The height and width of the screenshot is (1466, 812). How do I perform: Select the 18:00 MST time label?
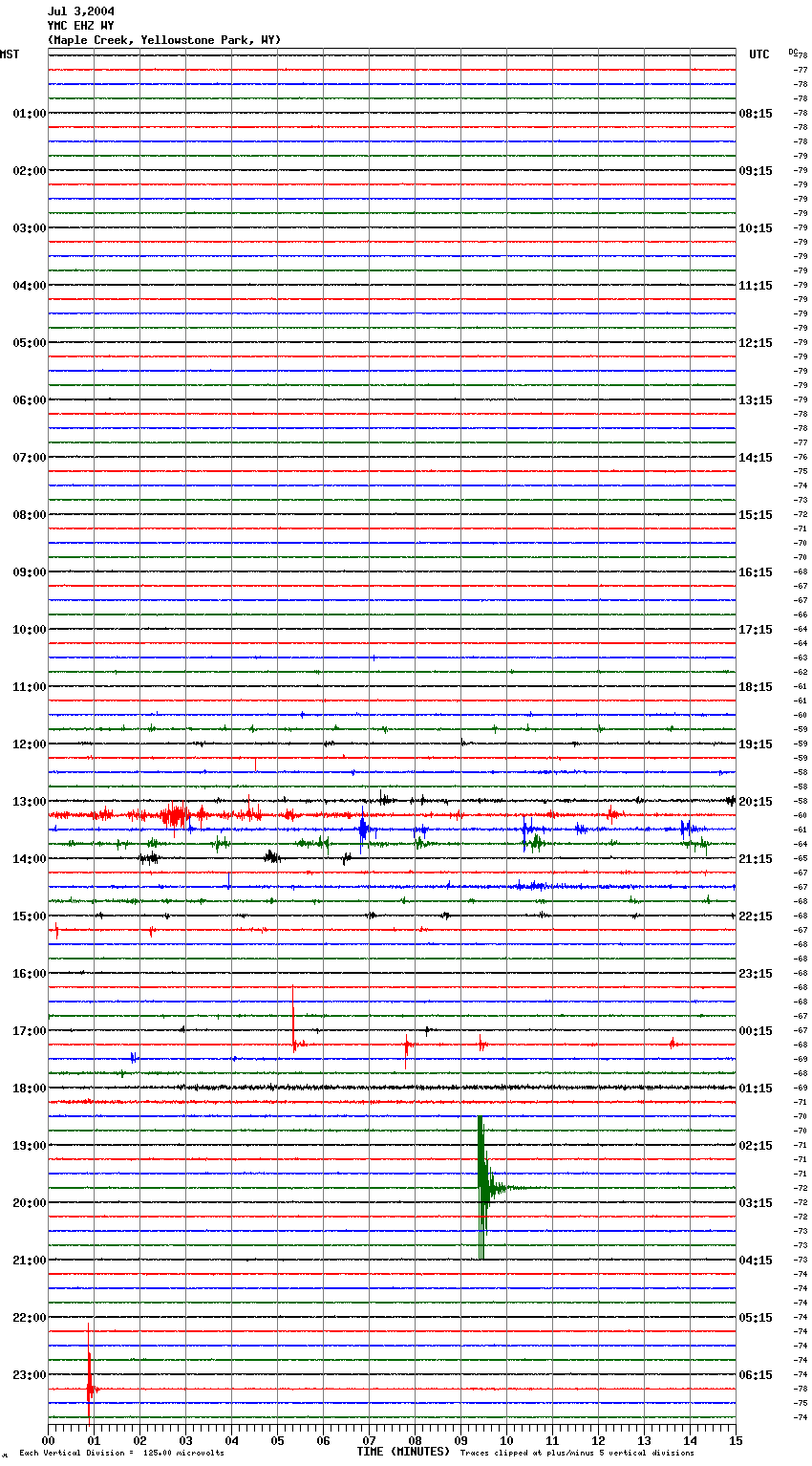point(30,1089)
